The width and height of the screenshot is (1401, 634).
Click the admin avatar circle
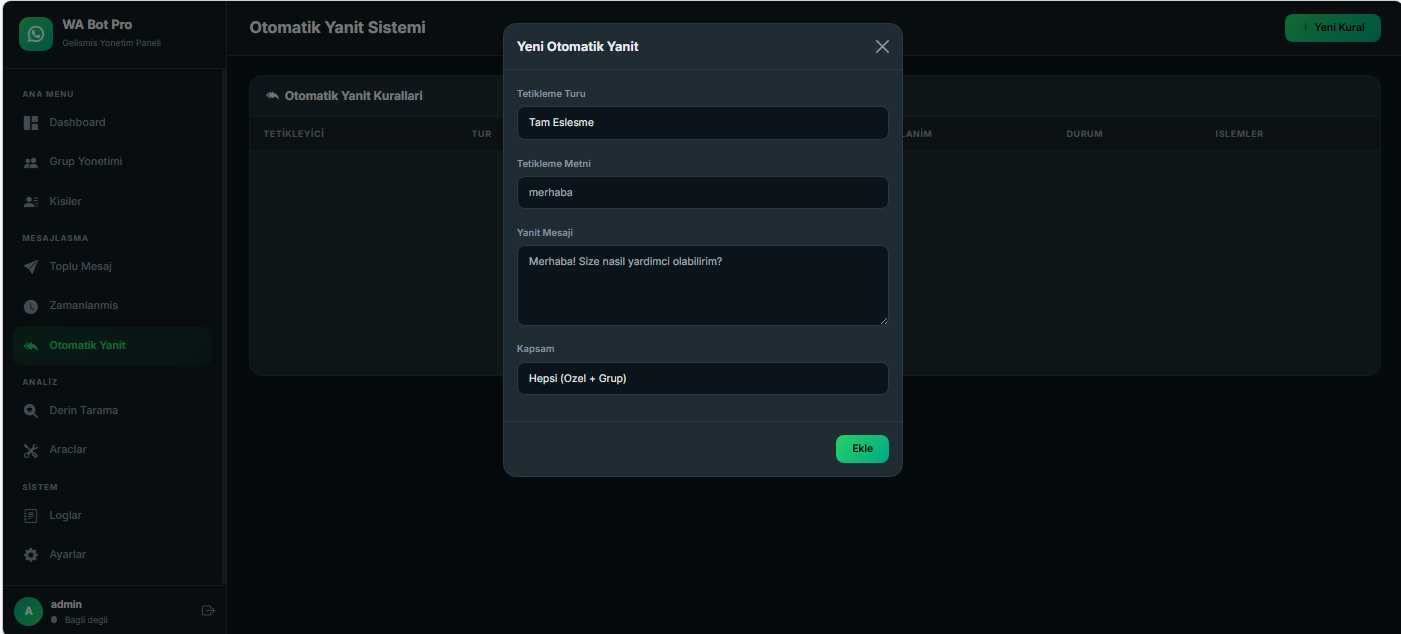click(28, 610)
